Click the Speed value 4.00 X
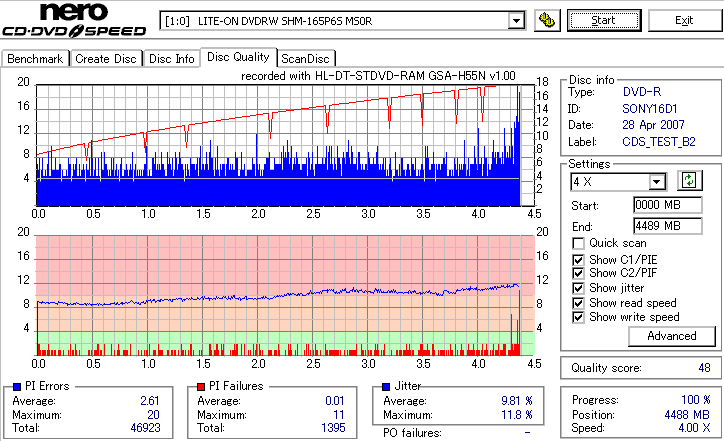The height and width of the screenshot is (441, 724). point(694,428)
